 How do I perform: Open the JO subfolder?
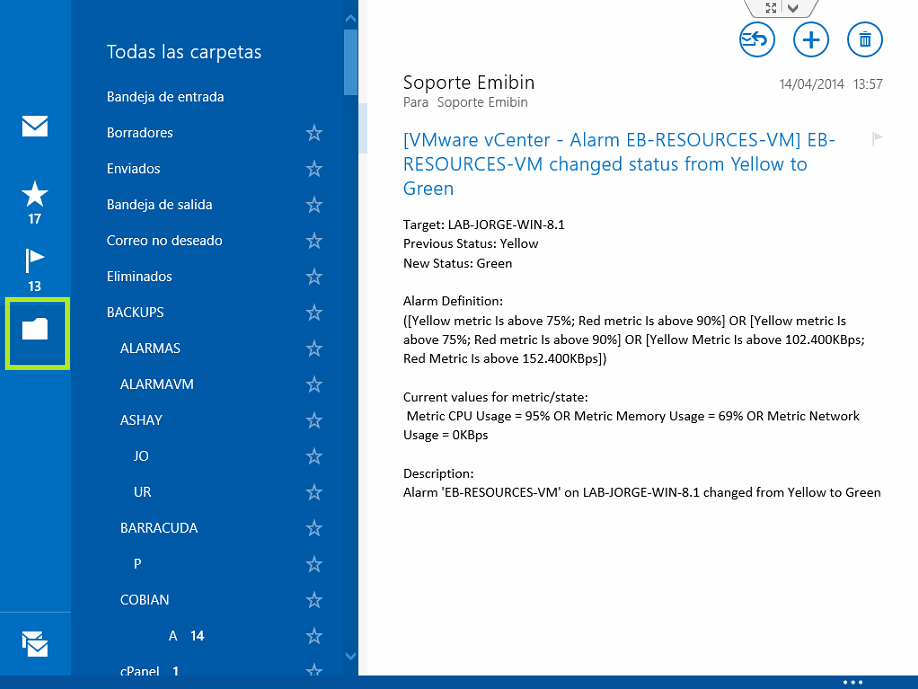pyautogui.click(x=141, y=456)
